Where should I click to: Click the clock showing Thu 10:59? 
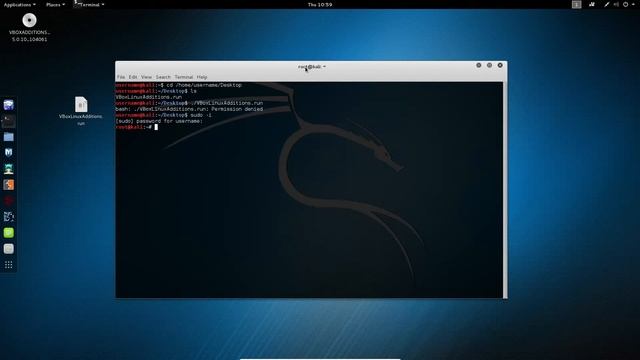(320, 4)
